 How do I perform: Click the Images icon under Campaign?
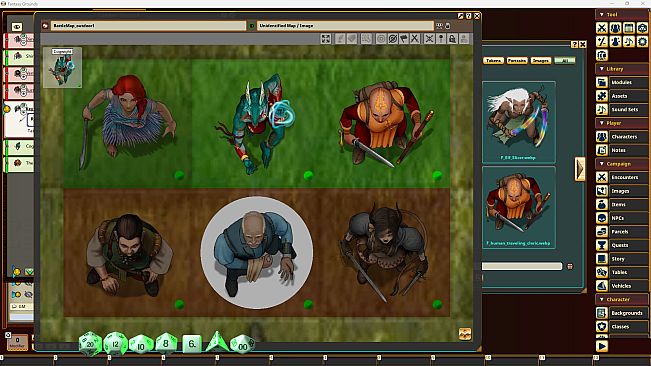pyautogui.click(x=602, y=191)
